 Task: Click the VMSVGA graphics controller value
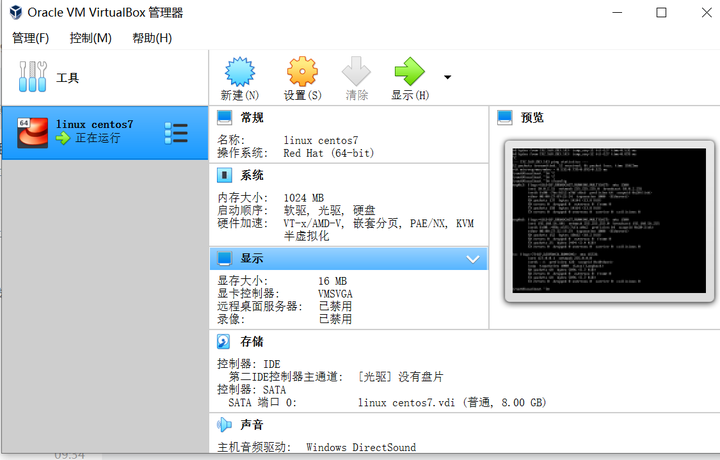[x=335, y=294]
